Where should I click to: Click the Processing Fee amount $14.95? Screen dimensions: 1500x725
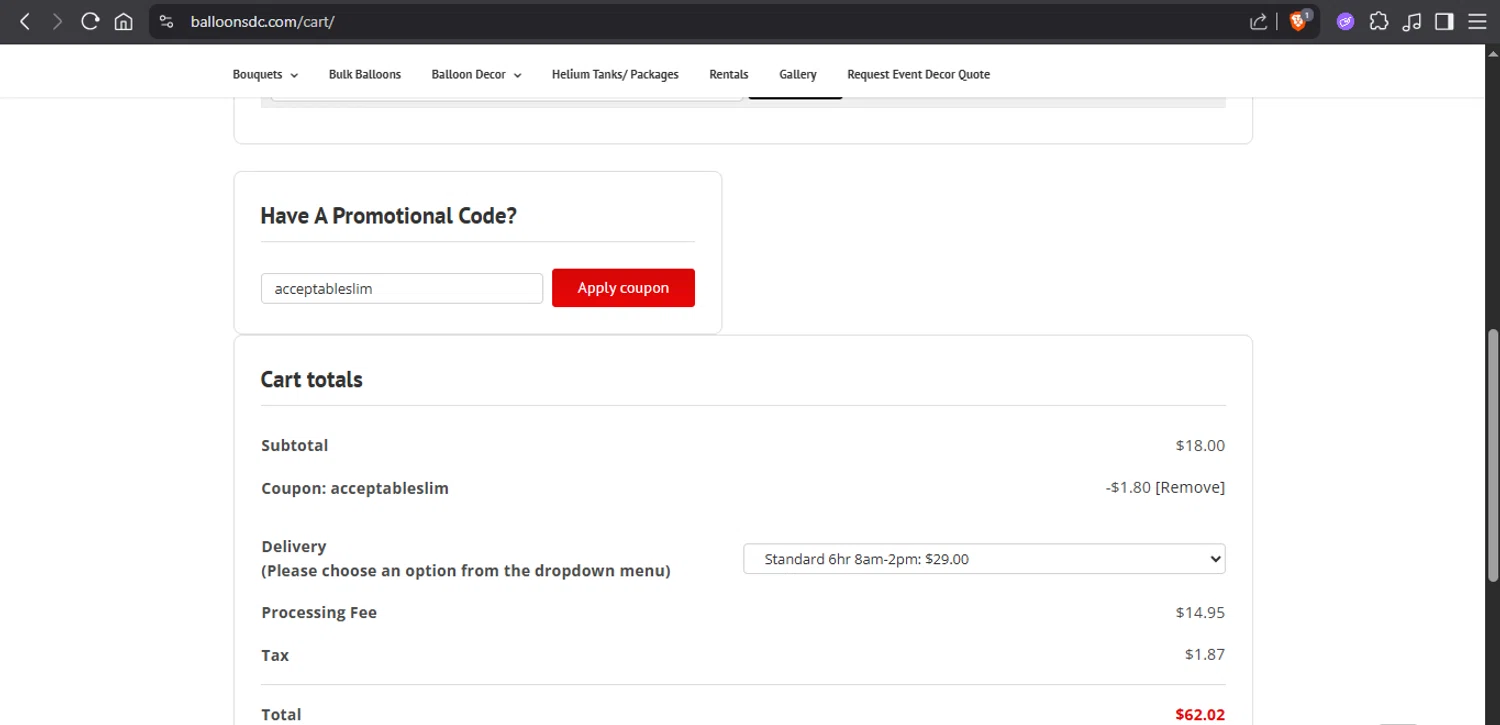coord(1200,612)
